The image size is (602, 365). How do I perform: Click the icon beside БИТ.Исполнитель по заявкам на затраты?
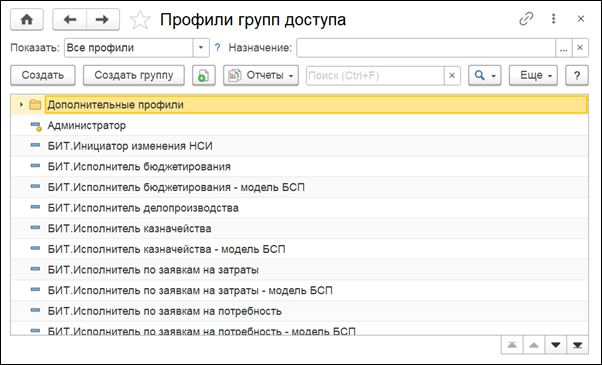point(35,269)
